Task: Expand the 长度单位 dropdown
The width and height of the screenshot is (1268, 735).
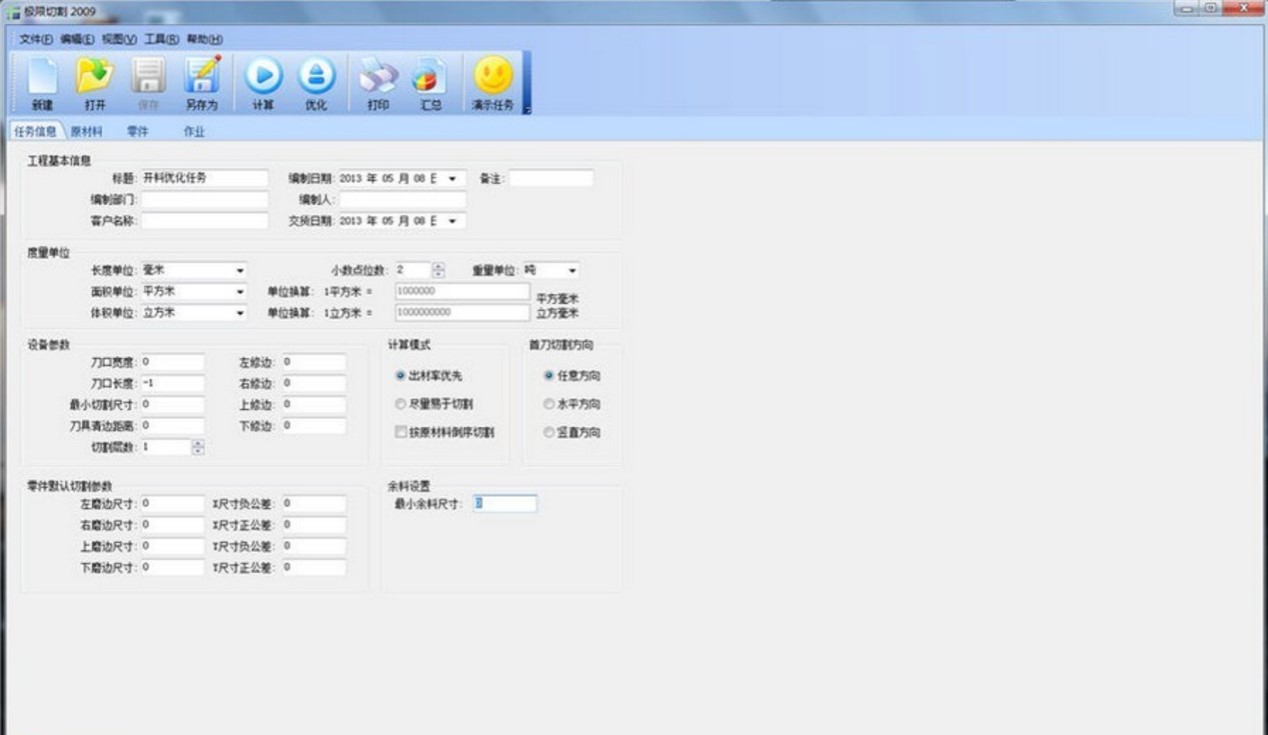Action: click(x=240, y=270)
